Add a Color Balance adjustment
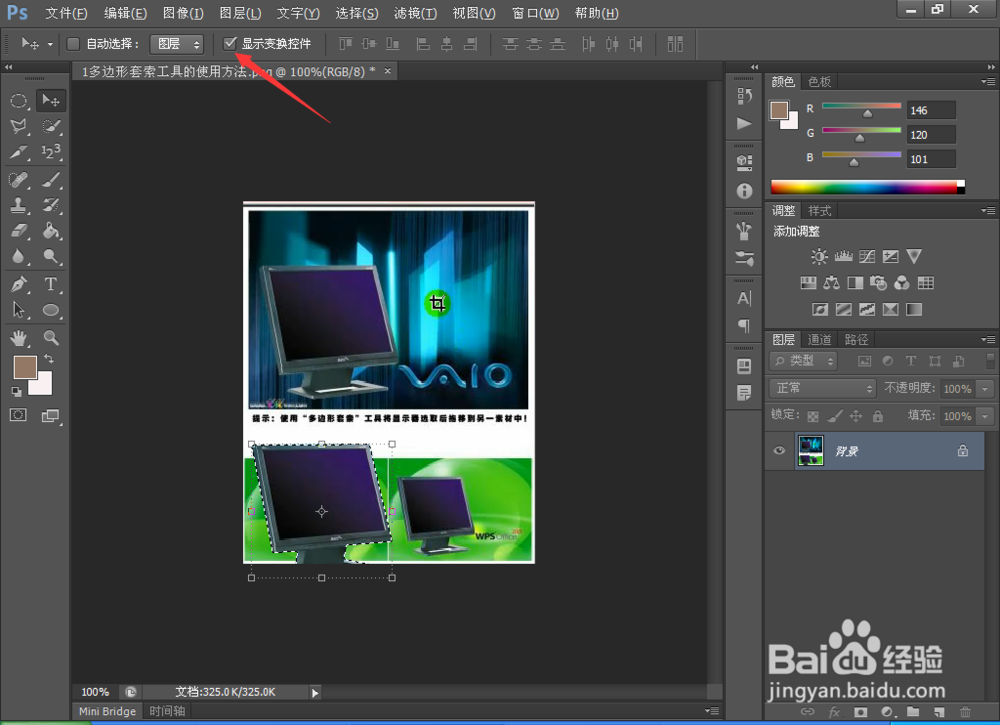The height and width of the screenshot is (725, 1000). 831,282
